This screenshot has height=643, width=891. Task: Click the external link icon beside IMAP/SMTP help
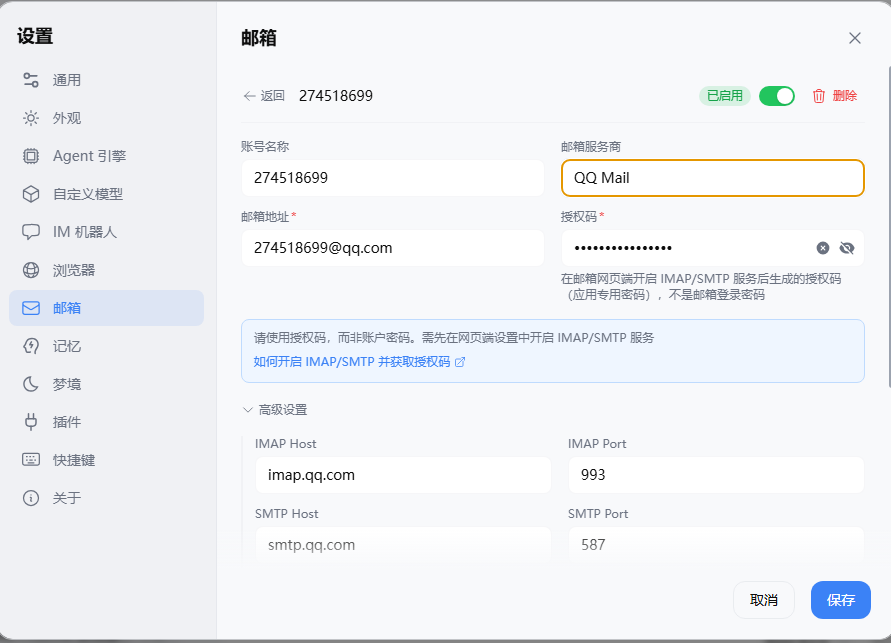pos(460,362)
